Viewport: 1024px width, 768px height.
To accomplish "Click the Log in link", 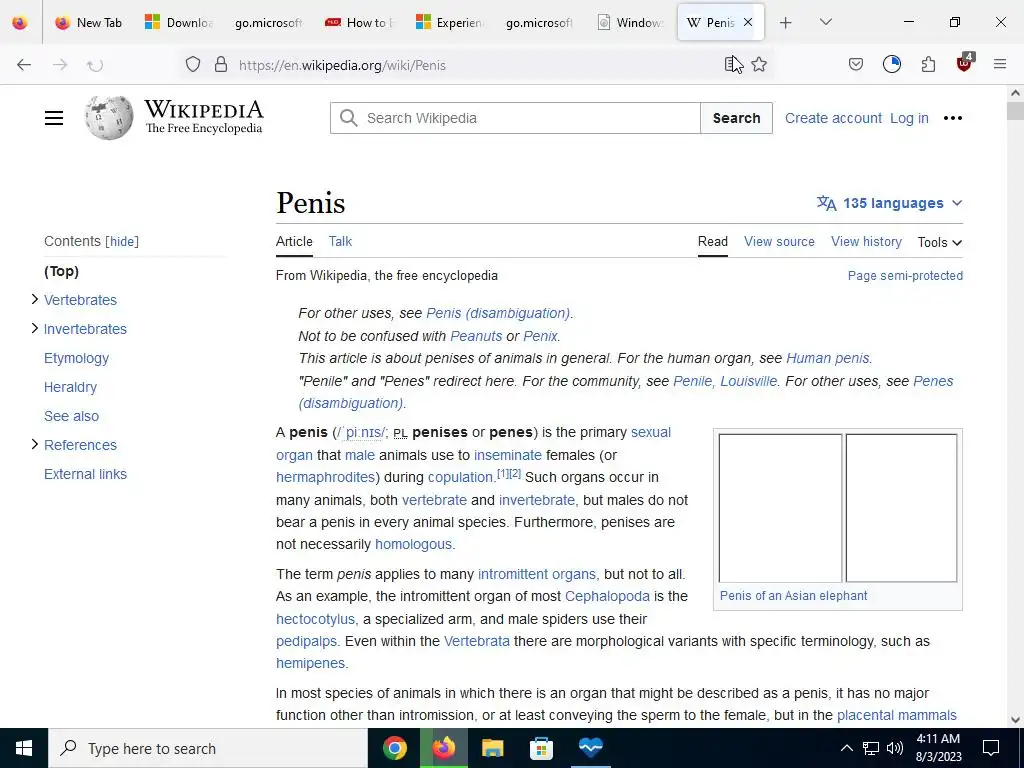I will [x=909, y=118].
